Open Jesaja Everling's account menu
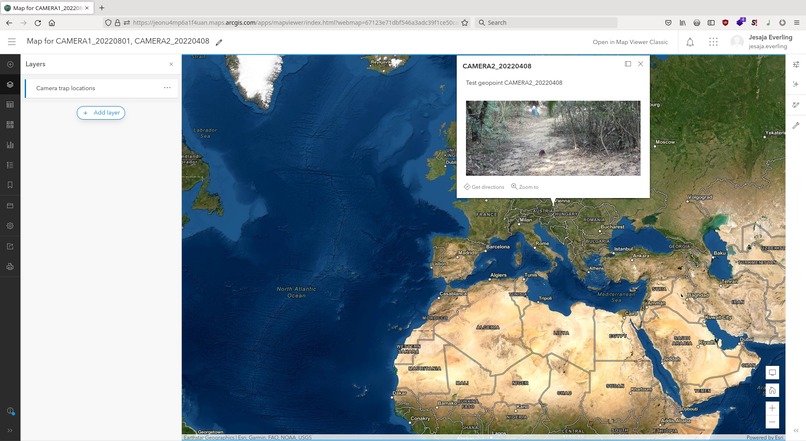 click(762, 42)
